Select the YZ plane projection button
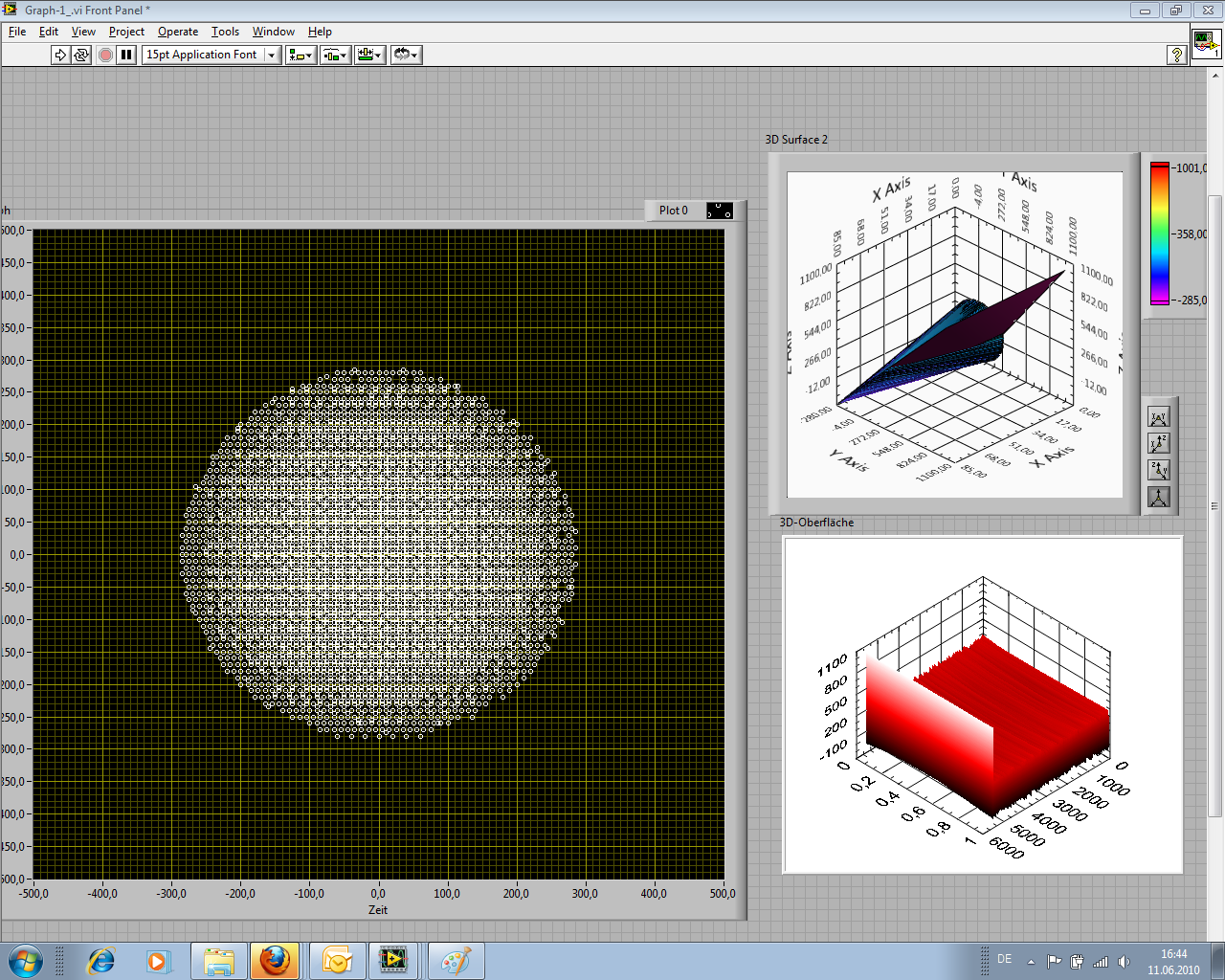Viewport: 1225px width, 980px height. (1159, 470)
